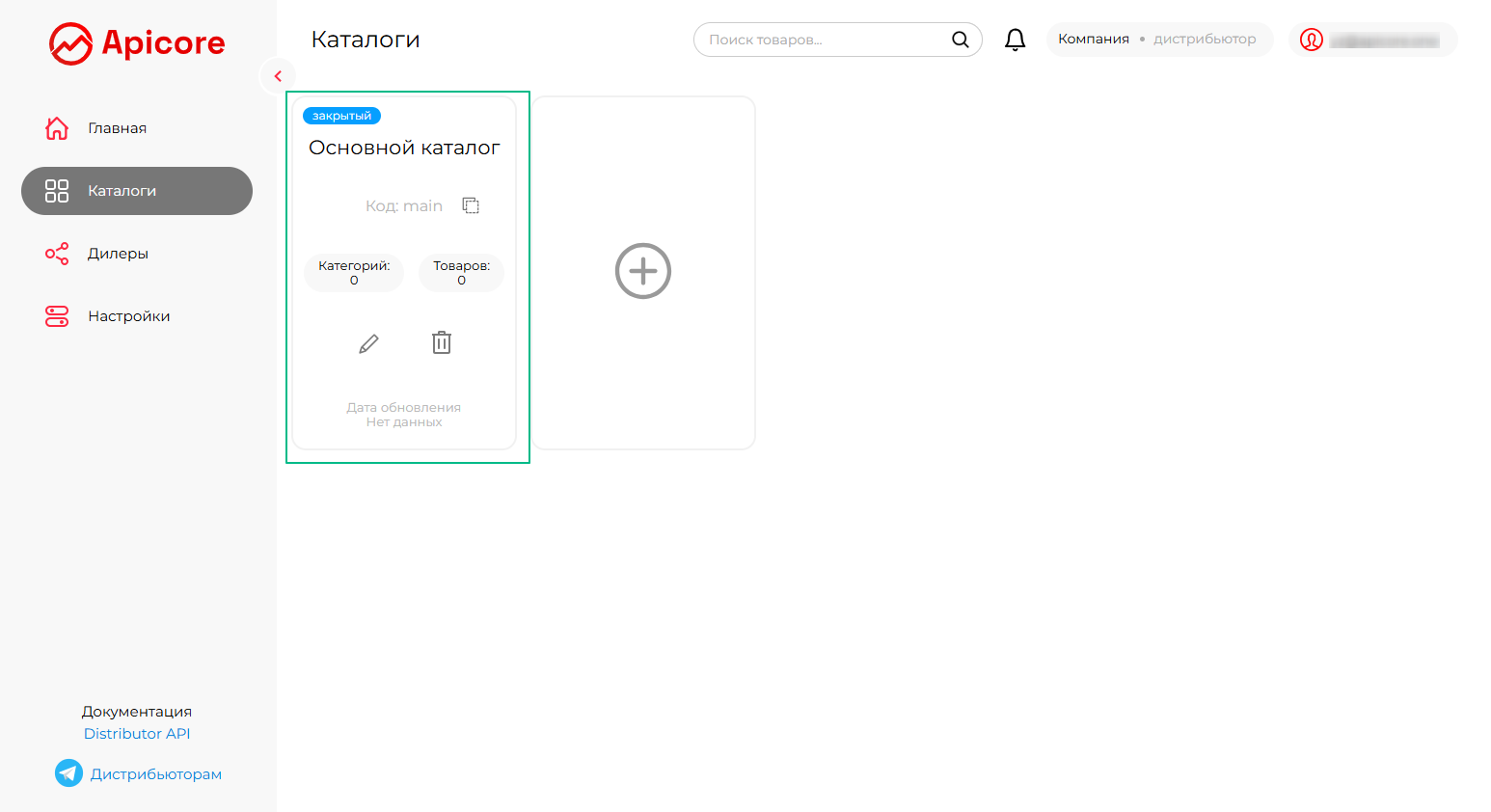Open the user profile icon
Viewport: 1491px width, 812px height.
coord(1311,40)
